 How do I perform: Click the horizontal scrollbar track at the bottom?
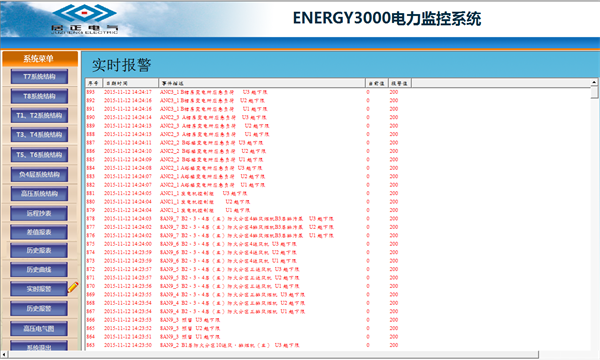273,355
